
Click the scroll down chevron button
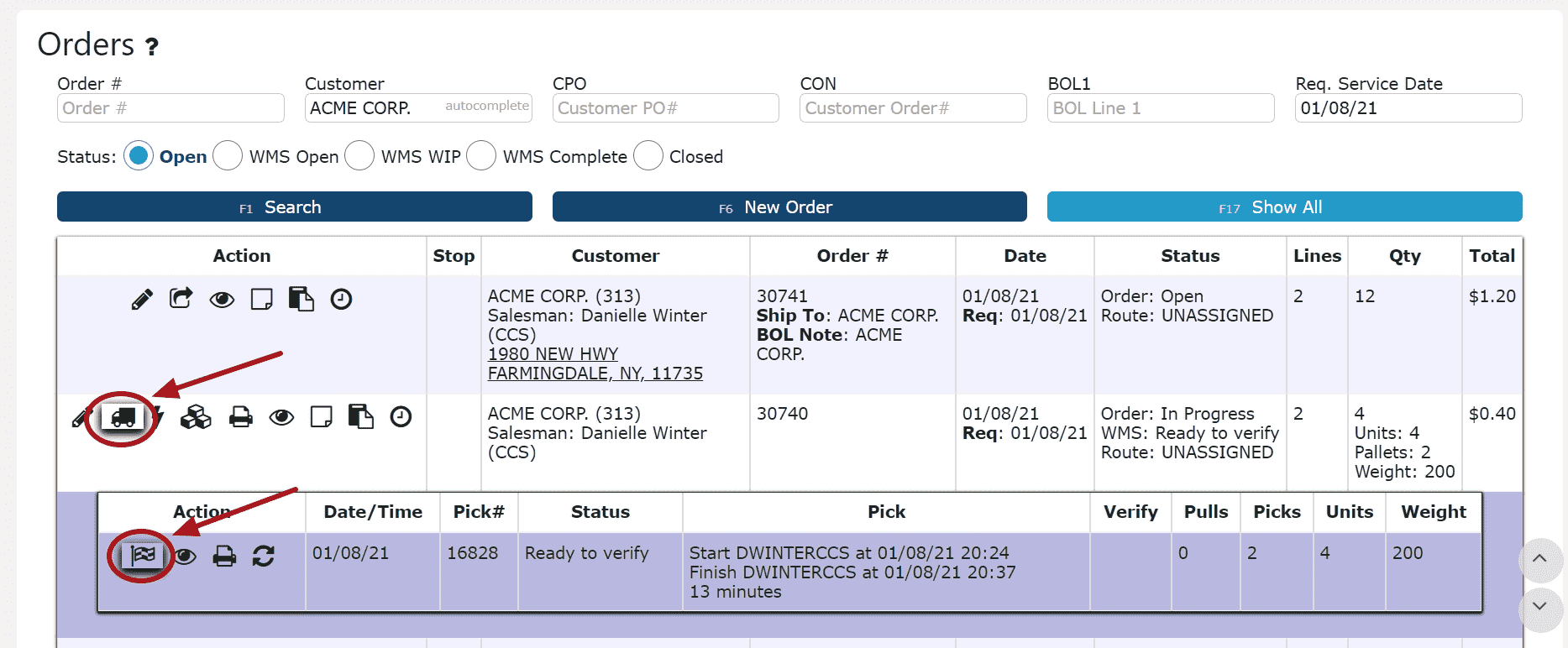click(1539, 606)
